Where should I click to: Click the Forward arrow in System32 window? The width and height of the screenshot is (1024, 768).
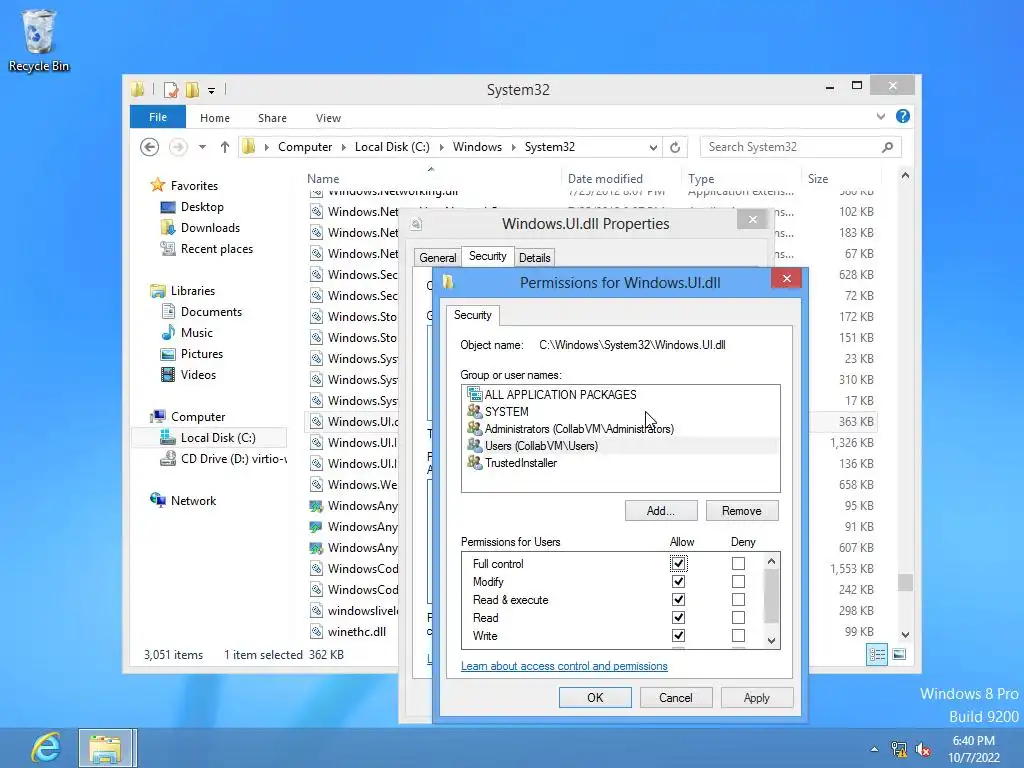coord(178,147)
